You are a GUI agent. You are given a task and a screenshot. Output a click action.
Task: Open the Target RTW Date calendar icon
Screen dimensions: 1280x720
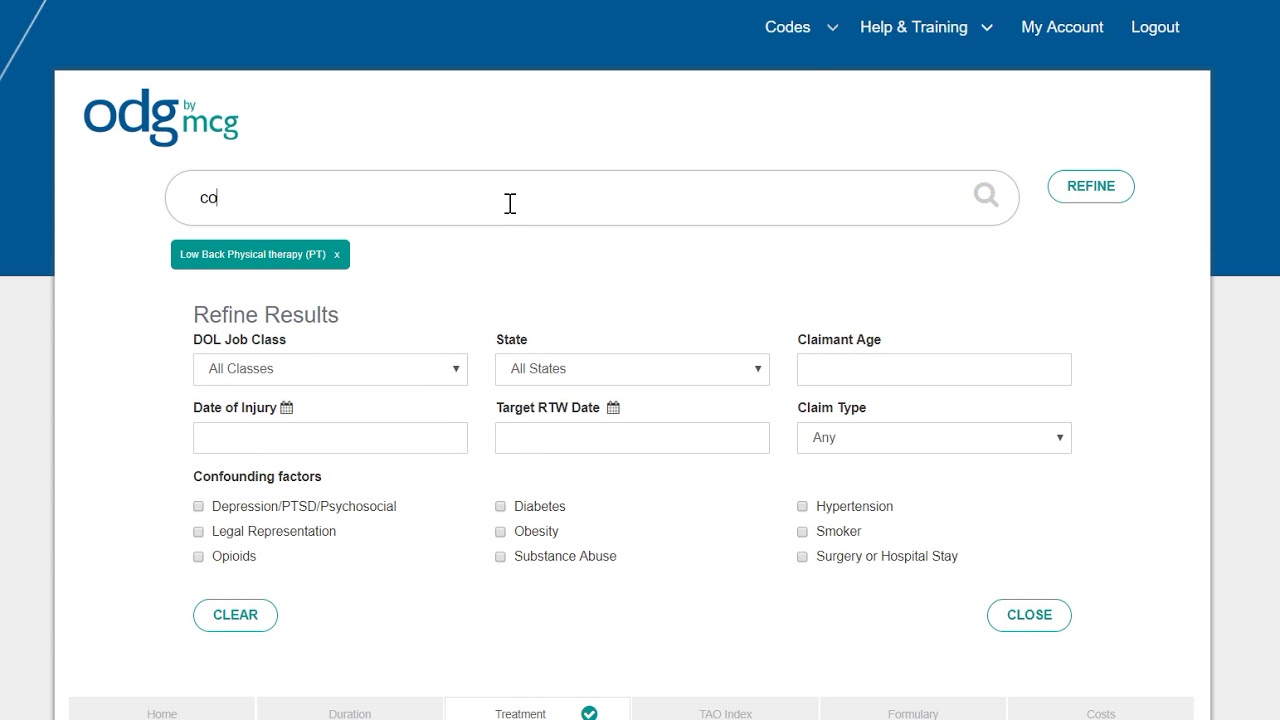[613, 408]
